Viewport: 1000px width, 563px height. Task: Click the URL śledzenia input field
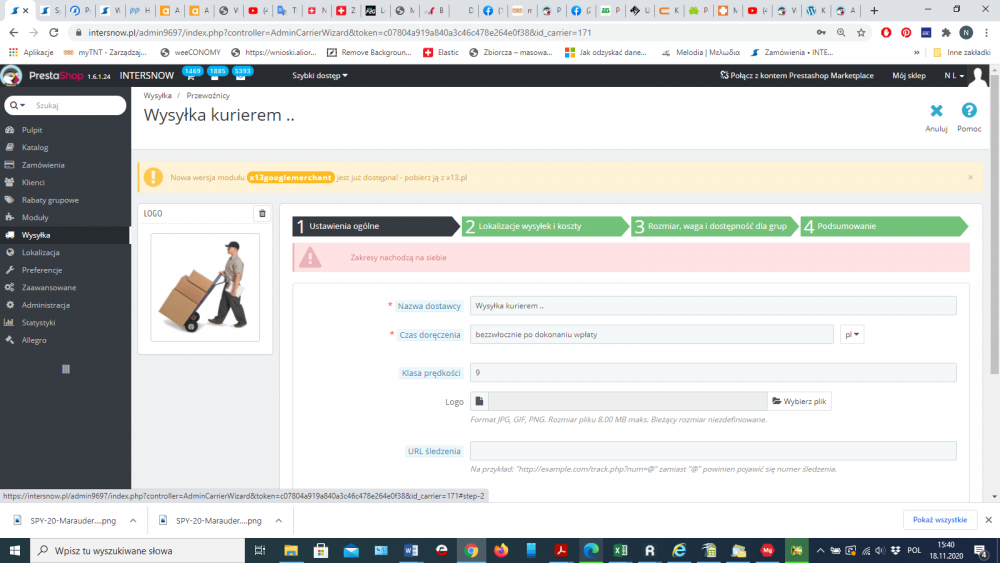click(713, 451)
